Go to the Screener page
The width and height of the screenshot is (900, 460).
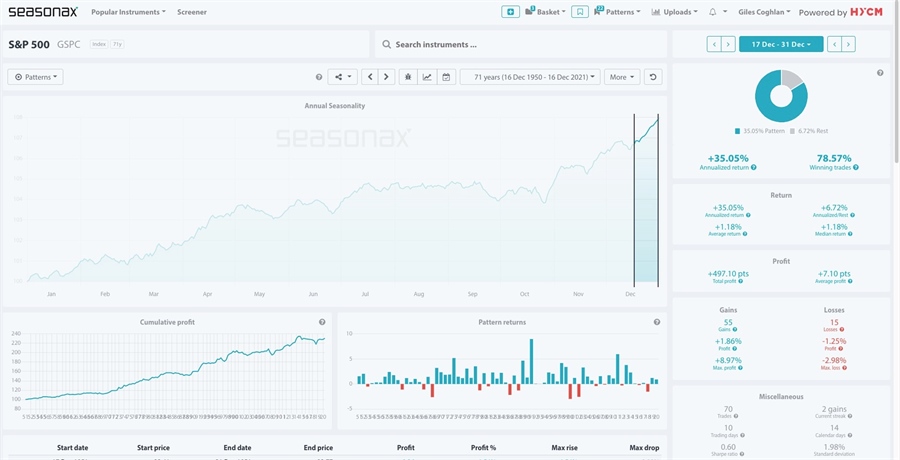(192, 11)
